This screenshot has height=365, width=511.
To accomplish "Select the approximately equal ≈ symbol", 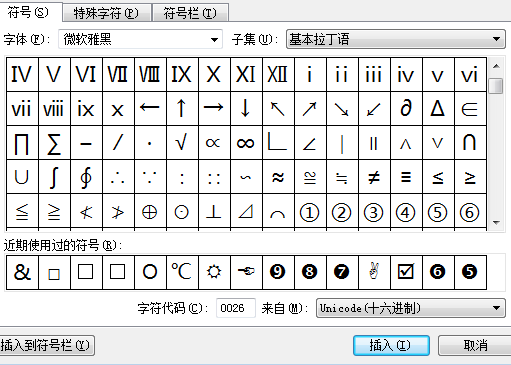I will (x=278, y=177).
